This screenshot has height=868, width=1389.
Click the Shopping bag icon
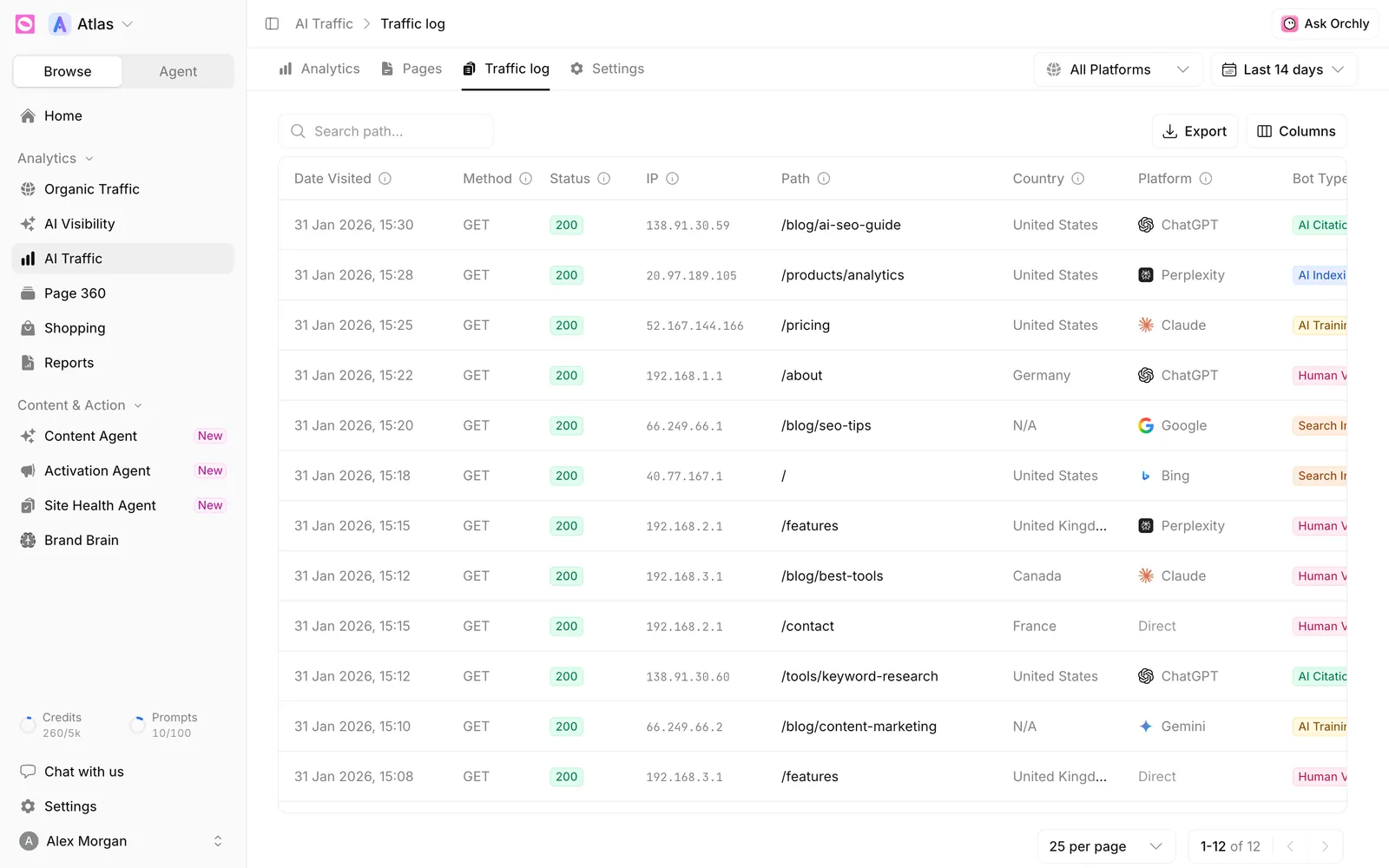pyautogui.click(x=28, y=328)
